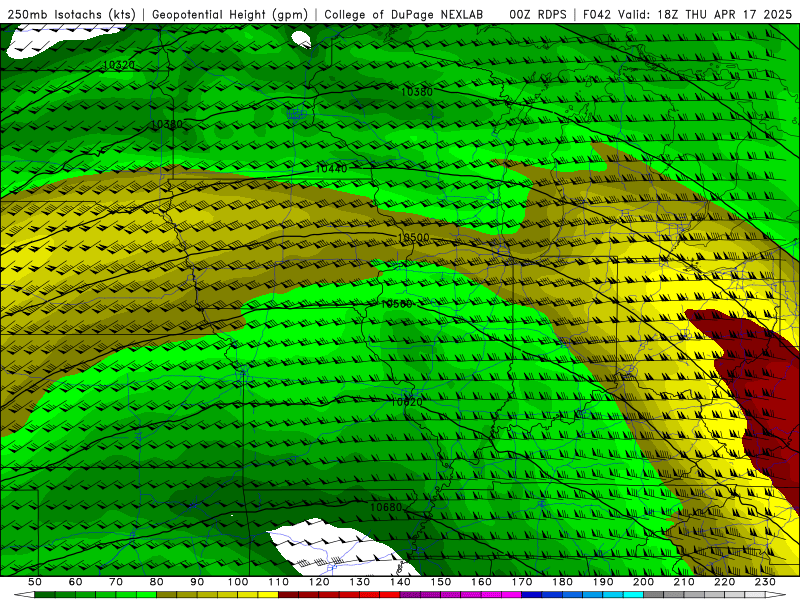
Task: Click the 60 label on the color scale
Action: [76, 582]
